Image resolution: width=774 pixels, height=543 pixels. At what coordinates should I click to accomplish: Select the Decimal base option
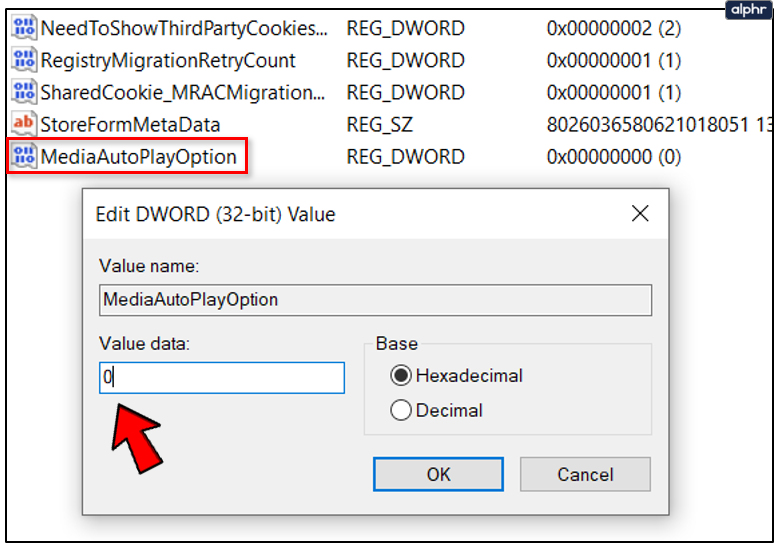pyautogui.click(x=402, y=410)
